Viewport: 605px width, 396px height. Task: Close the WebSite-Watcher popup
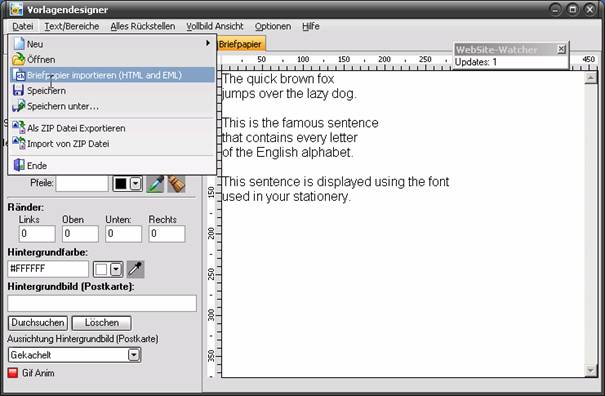click(x=561, y=49)
